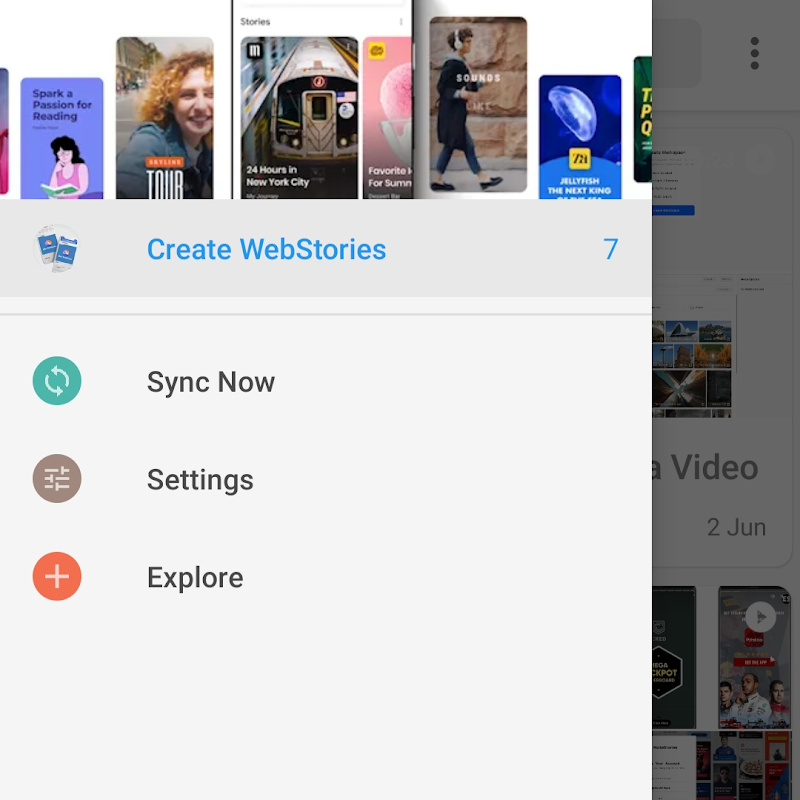Click the Video title on the background card

(714, 467)
